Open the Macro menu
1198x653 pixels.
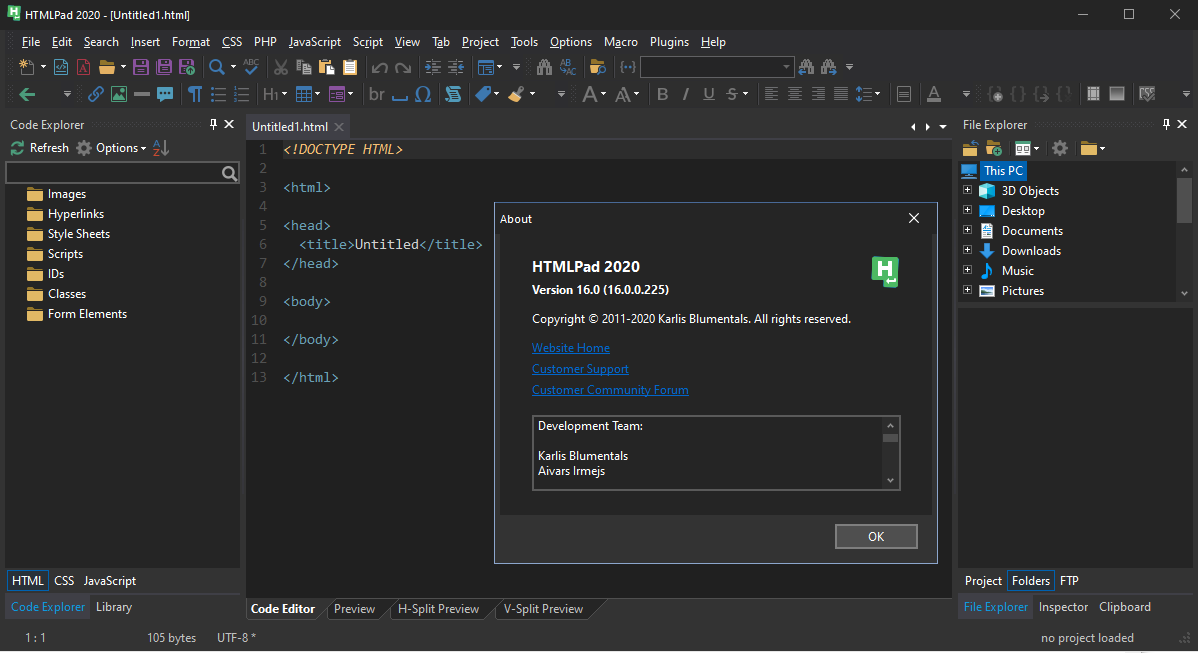point(620,42)
